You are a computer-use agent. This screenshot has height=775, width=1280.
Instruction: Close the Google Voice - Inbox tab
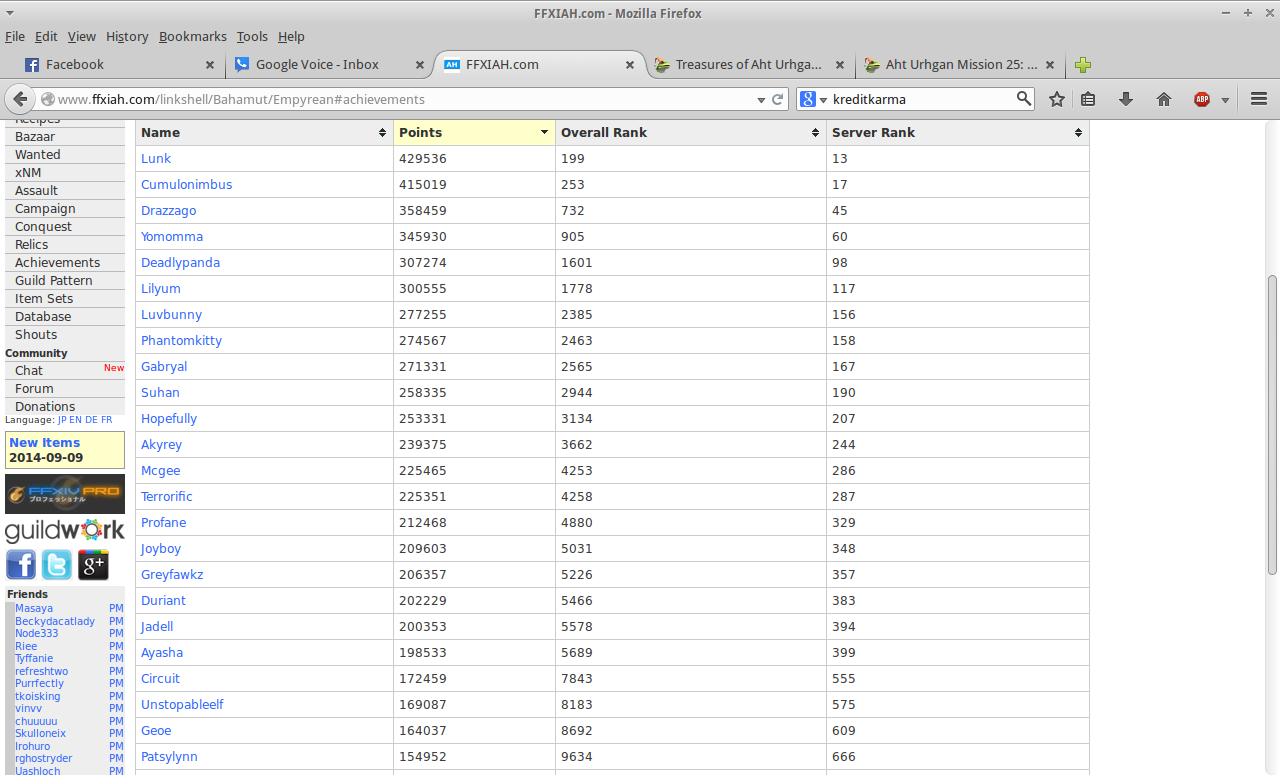[x=420, y=65]
